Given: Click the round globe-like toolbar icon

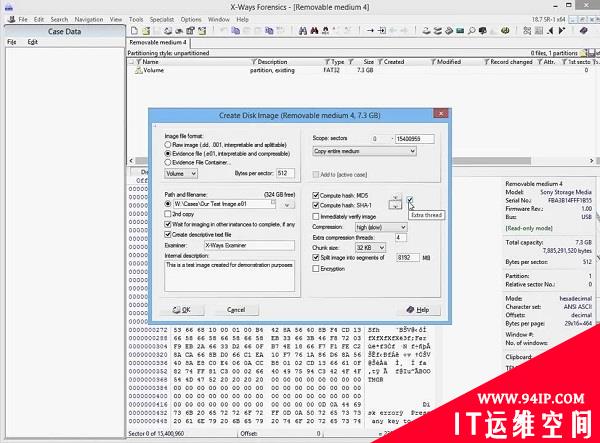Looking at the screenshot, I should click(505, 31).
